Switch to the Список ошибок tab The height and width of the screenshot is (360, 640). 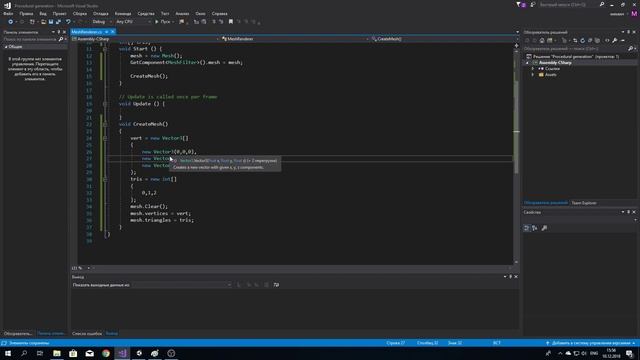[87, 333]
